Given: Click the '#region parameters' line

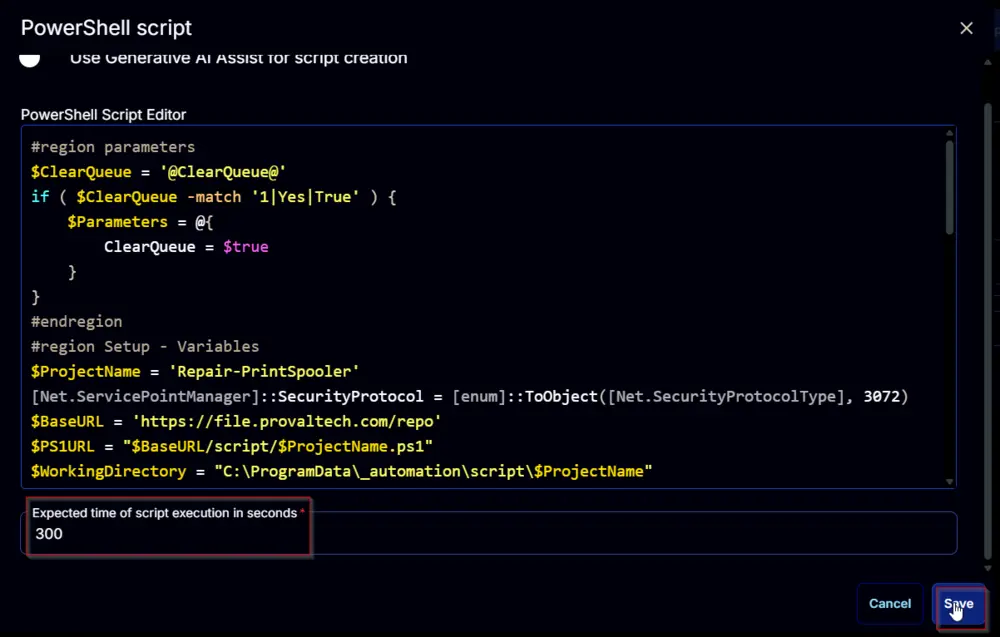Looking at the screenshot, I should pos(113,147).
